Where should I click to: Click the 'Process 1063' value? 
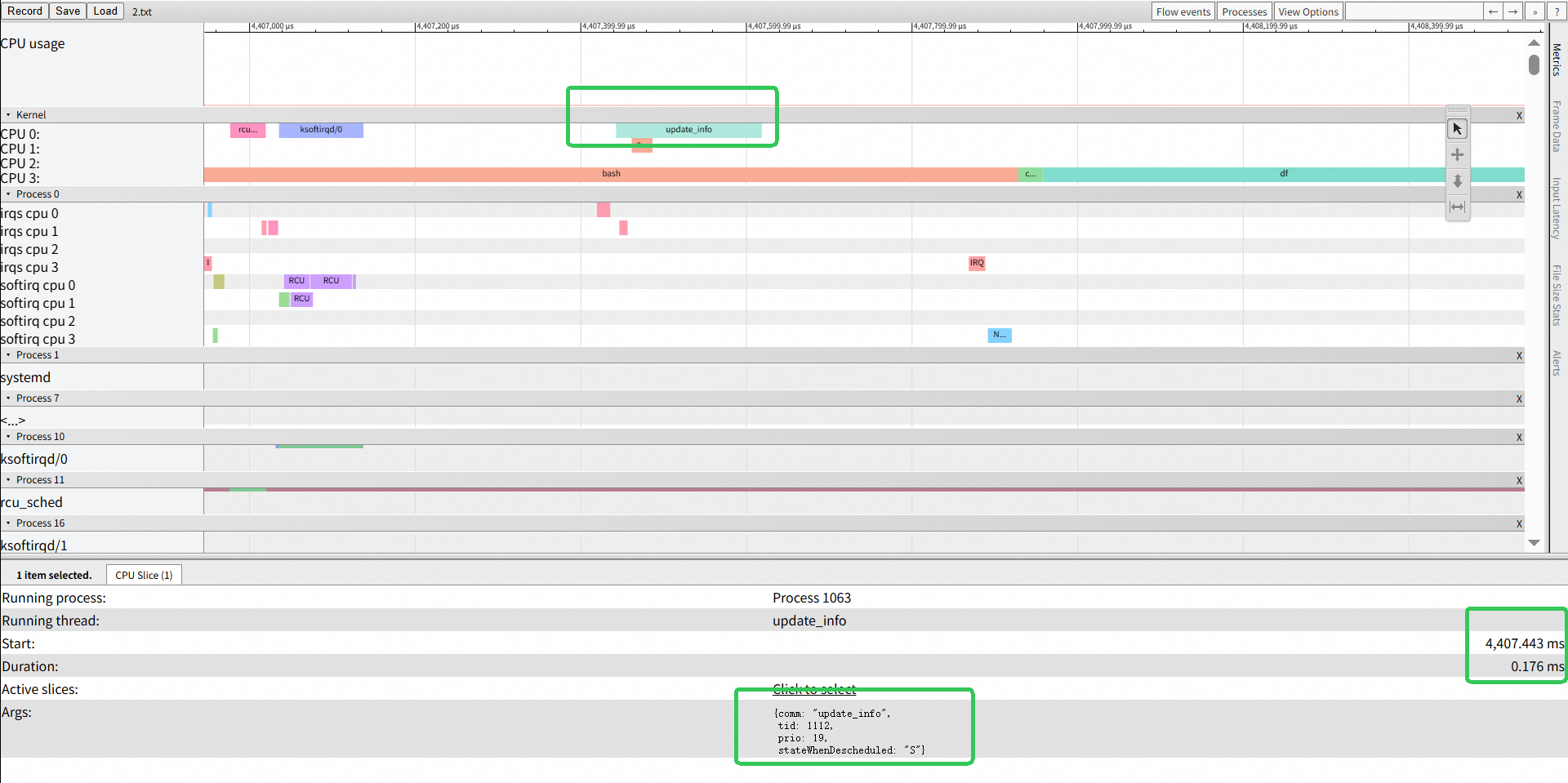tap(812, 598)
